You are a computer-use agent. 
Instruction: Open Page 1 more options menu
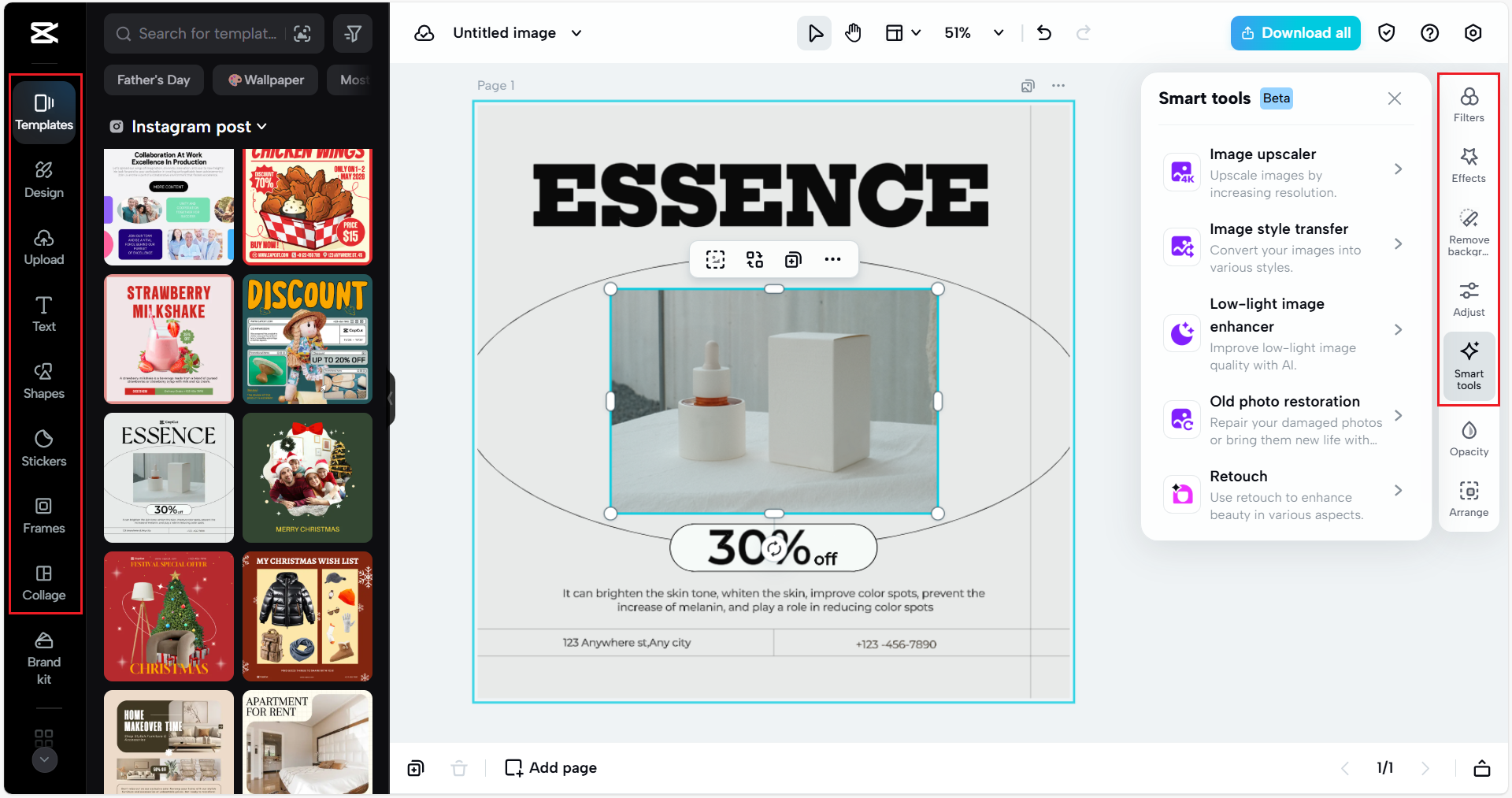(x=1058, y=86)
